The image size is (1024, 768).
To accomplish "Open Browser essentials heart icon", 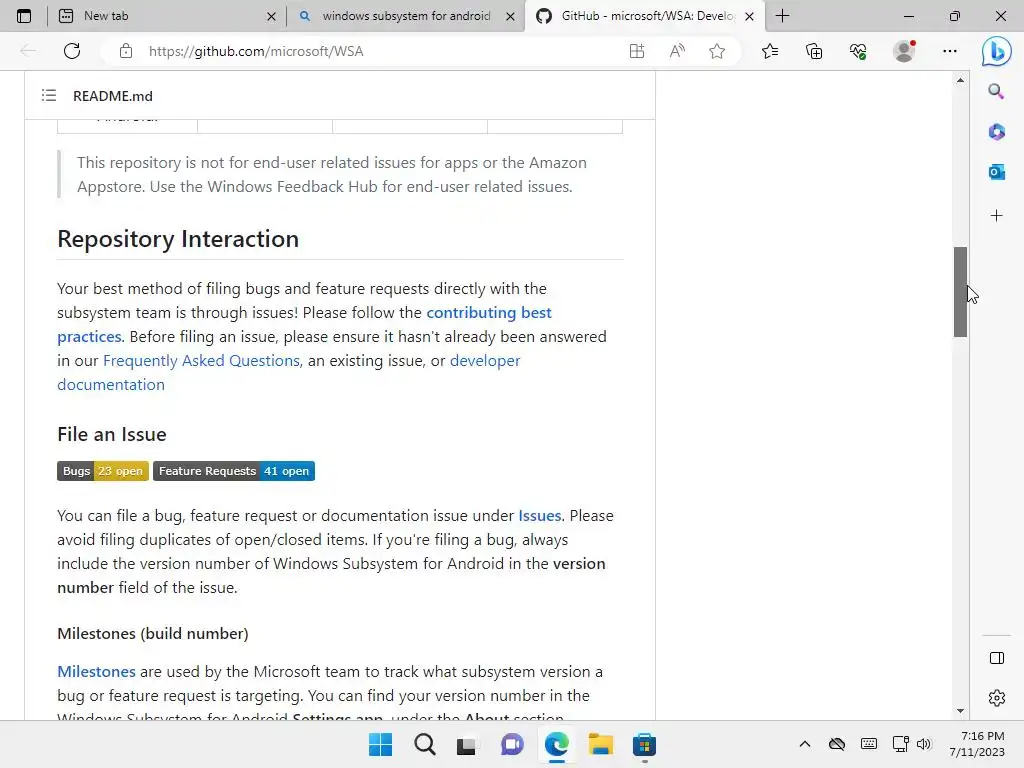I will coord(858,51).
